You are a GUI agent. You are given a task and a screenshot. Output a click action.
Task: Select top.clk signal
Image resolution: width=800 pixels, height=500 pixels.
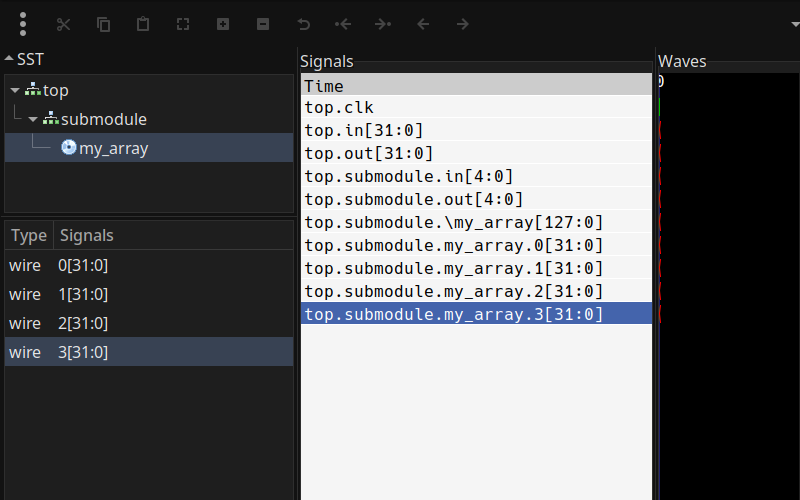(x=477, y=107)
